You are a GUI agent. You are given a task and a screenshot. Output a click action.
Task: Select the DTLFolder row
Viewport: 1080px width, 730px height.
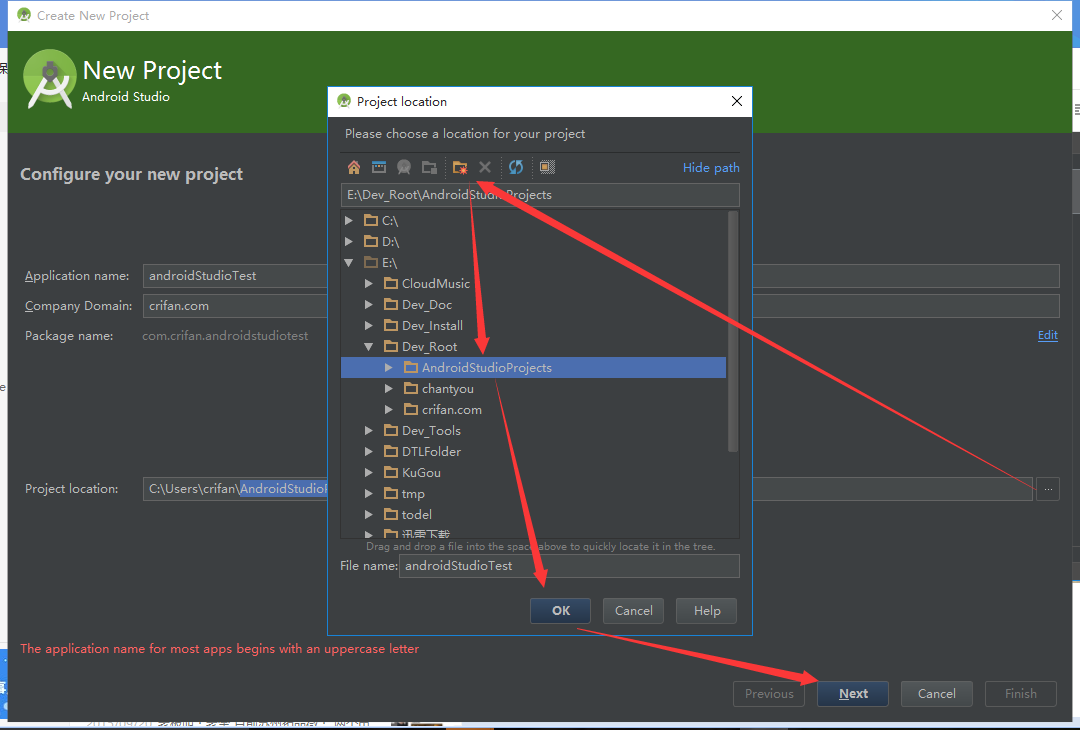[534, 452]
